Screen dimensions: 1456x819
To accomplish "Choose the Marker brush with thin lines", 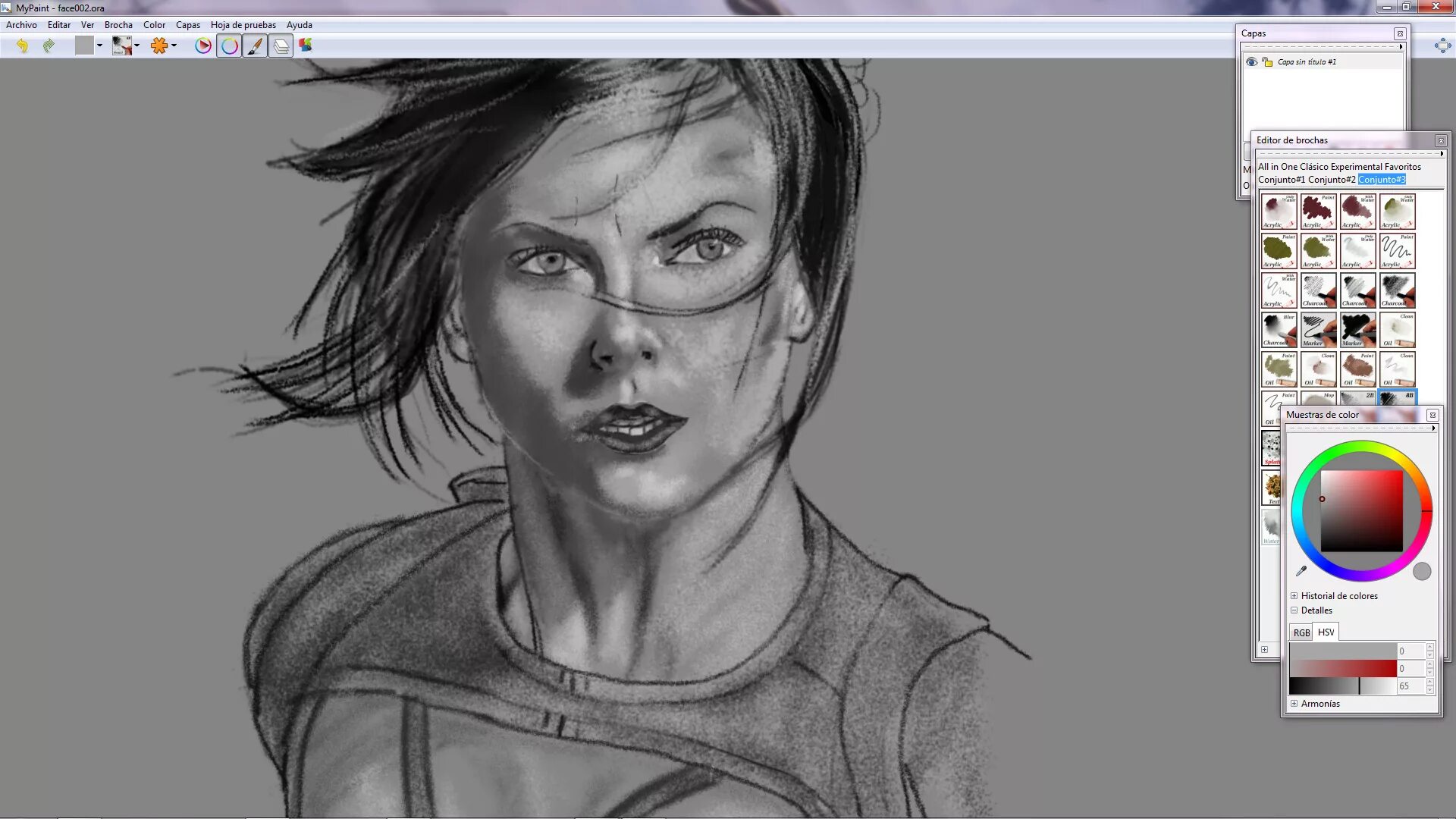I will point(1319,329).
